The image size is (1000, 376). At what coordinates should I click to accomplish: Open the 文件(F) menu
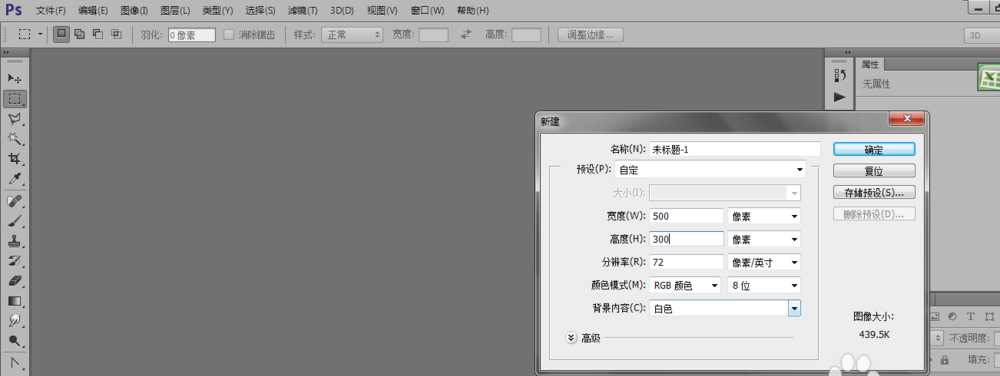(51, 11)
